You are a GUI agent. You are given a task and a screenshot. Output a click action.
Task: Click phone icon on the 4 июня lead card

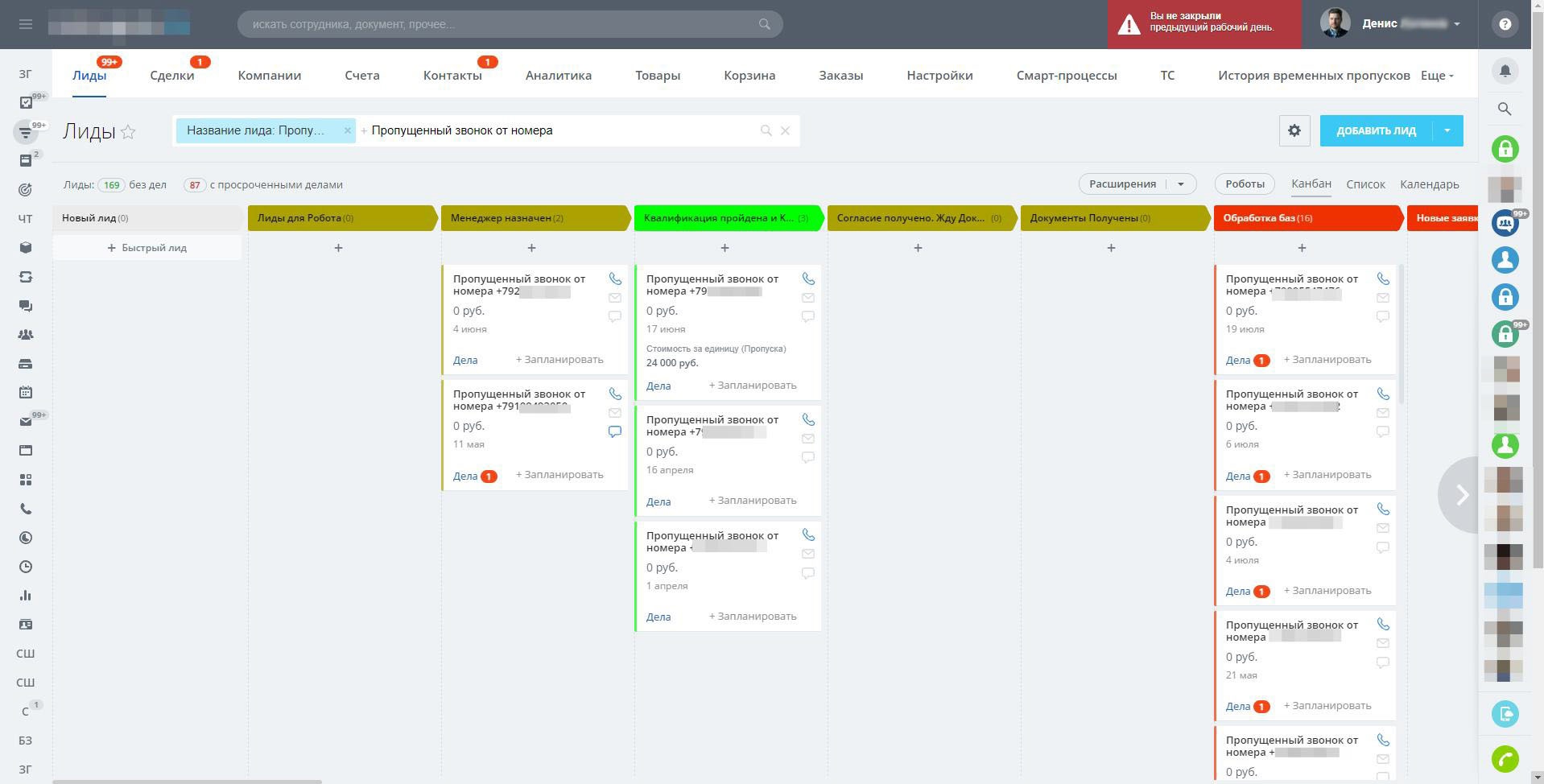coord(615,279)
